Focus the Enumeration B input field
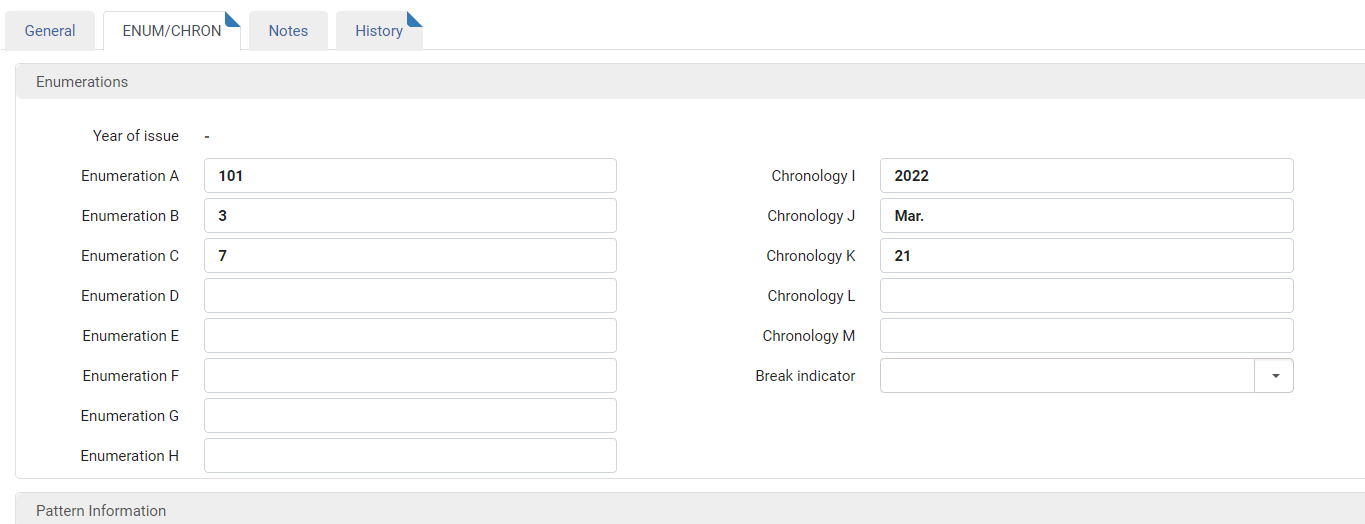Viewport: 1365px width, 524px height. 410,216
